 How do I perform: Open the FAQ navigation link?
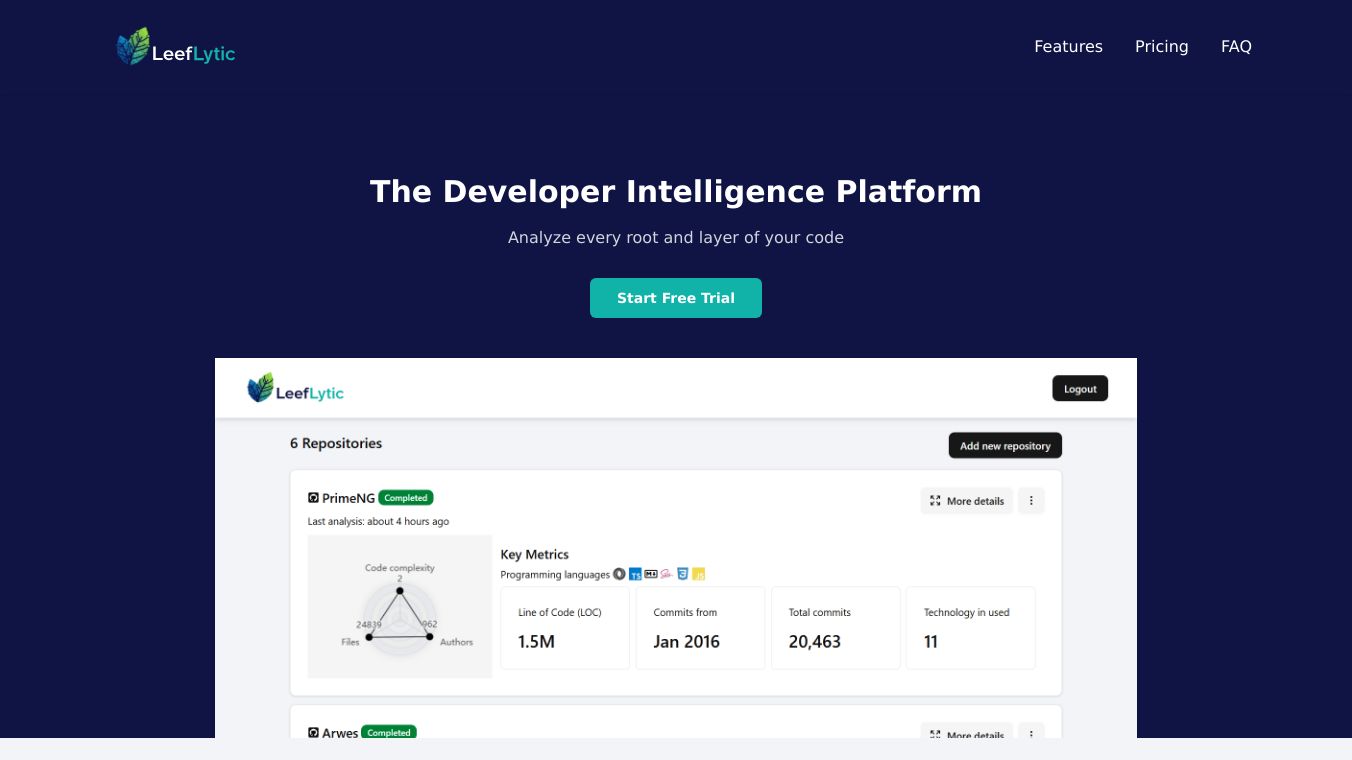[x=1236, y=47]
